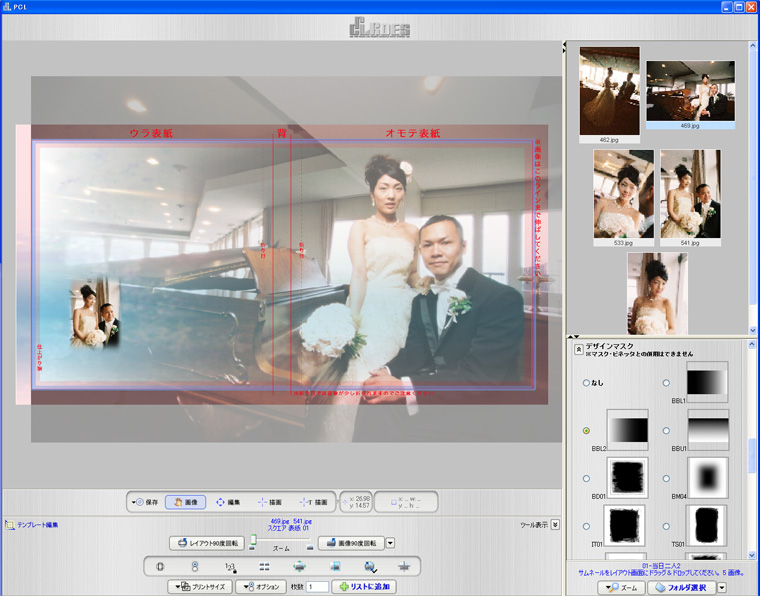This screenshot has height=596, width=760.
Task: Collapse the デザインマスク panel
Action: [578, 348]
